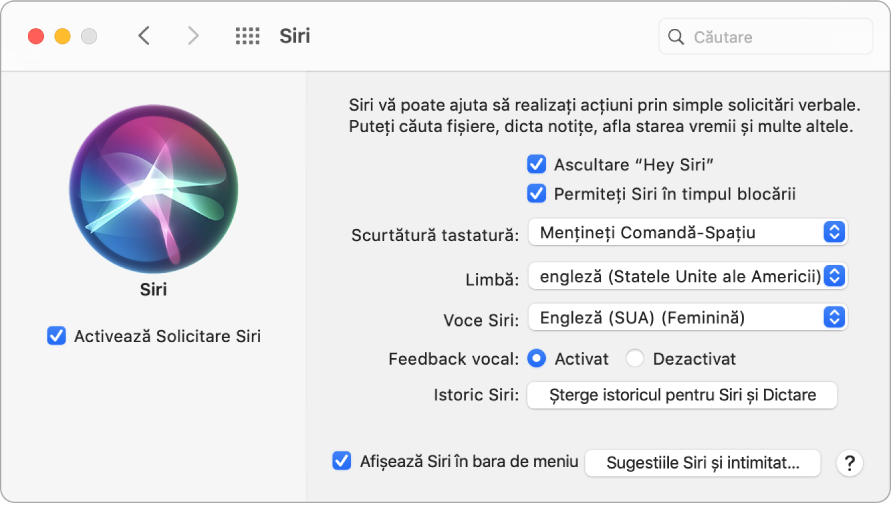Open the Scurtătură tastatură dropdown
Screen dimensions: 896x508
click(687, 232)
